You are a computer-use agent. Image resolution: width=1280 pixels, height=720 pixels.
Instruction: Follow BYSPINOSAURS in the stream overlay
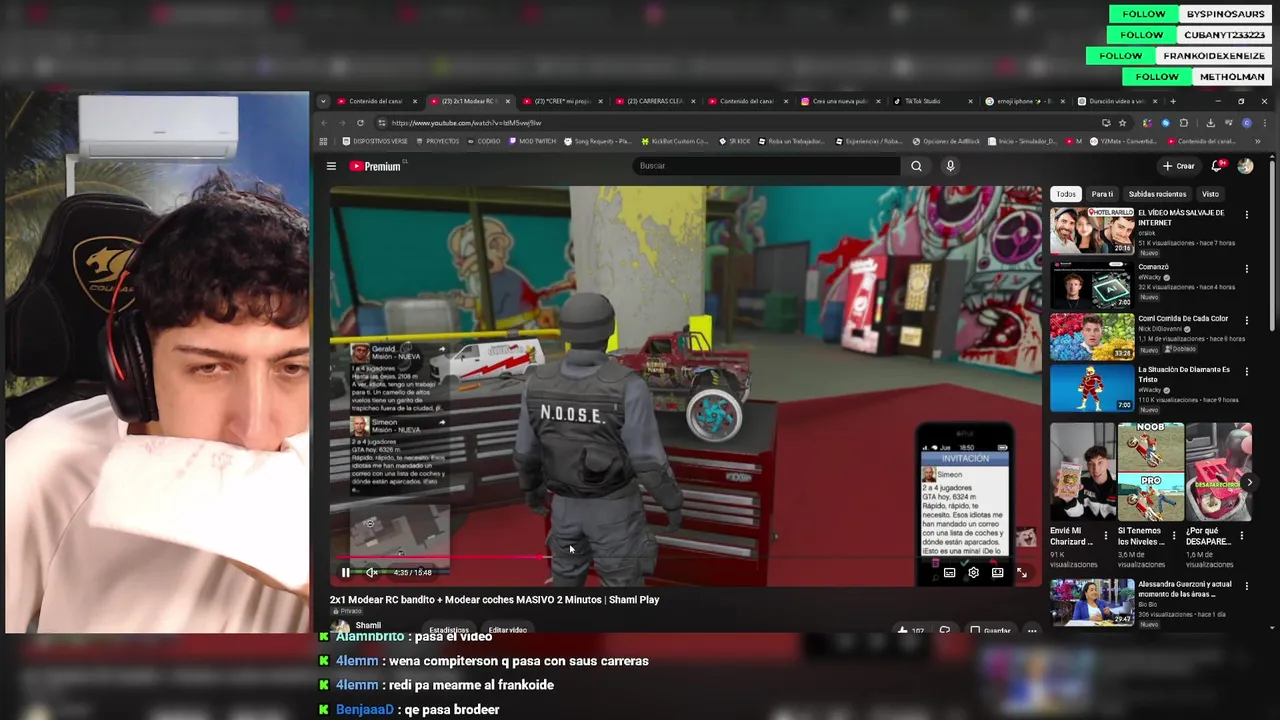(1144, 14)
